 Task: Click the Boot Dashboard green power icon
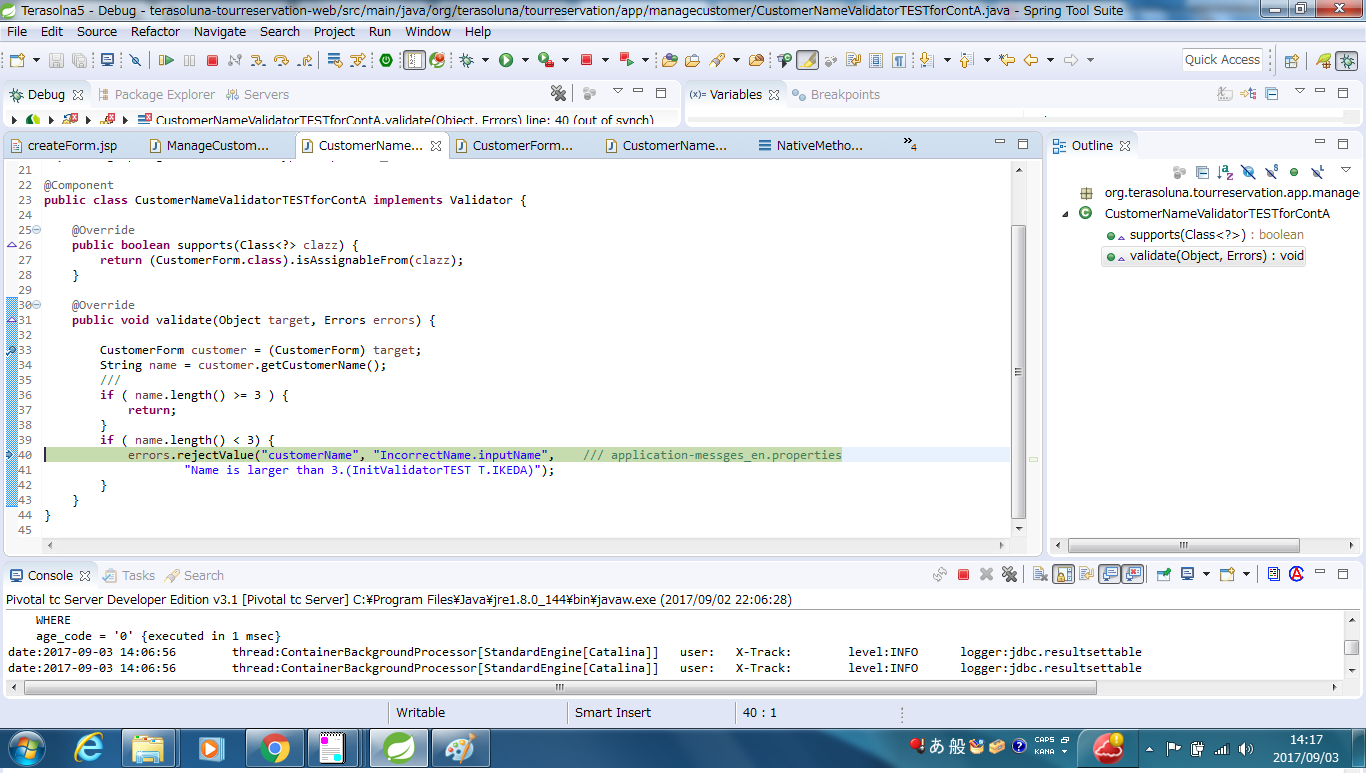pyautogui.click(x=385, y=60)
